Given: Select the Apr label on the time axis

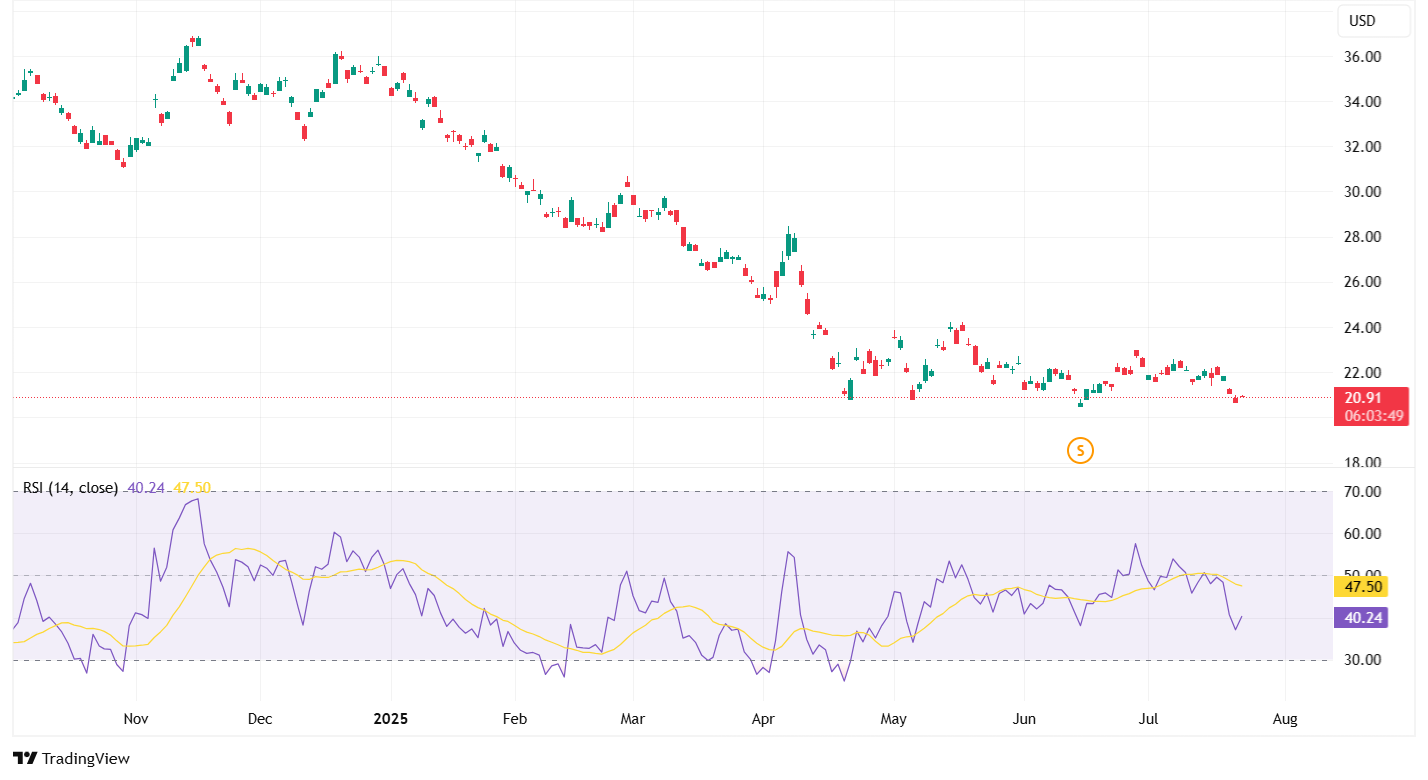Looking at the screenshot, I should tap(763, 719).
